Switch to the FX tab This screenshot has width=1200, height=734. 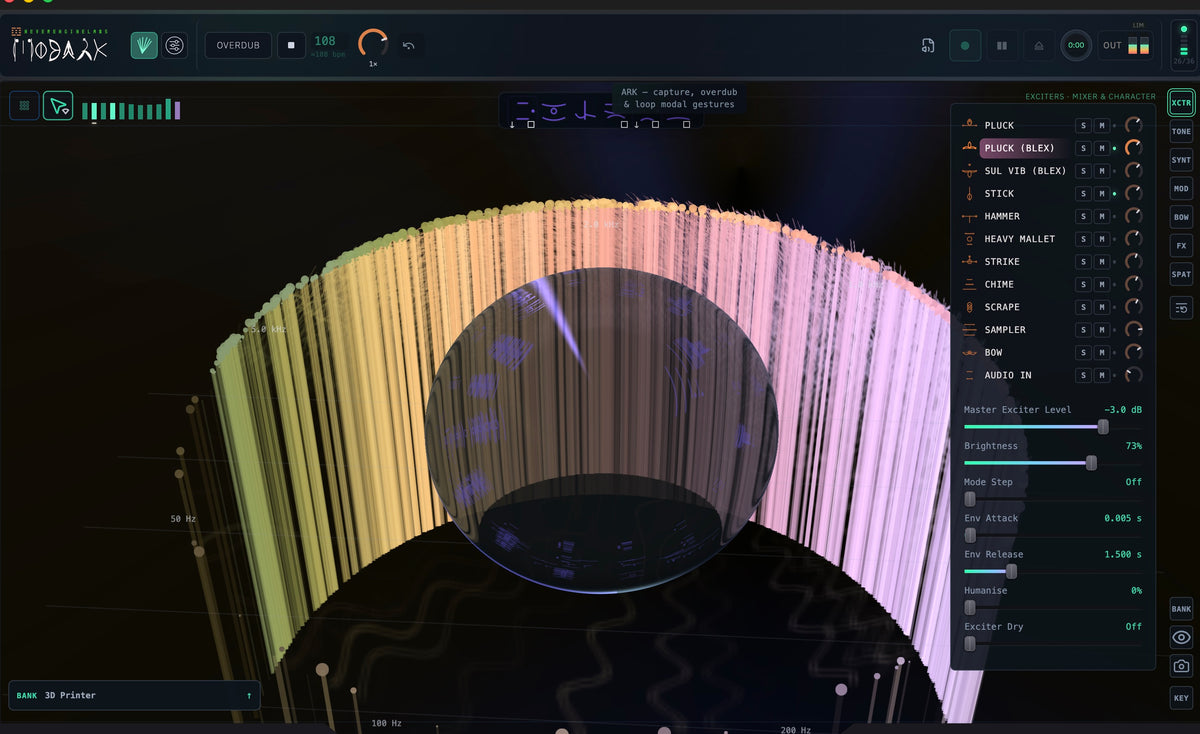(x=1181, y=245)
